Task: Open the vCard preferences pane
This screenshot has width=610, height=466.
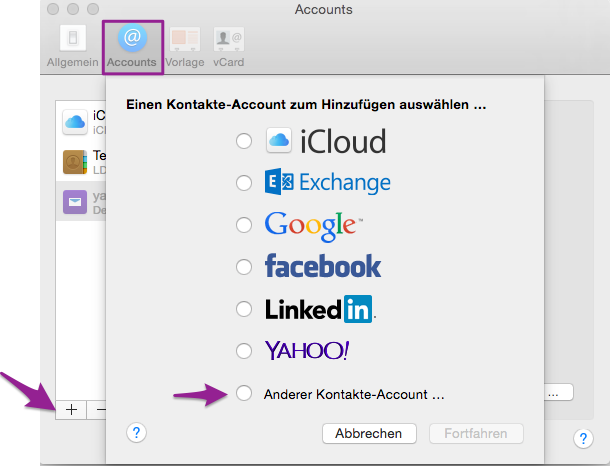Action: [x=228, y=45]
